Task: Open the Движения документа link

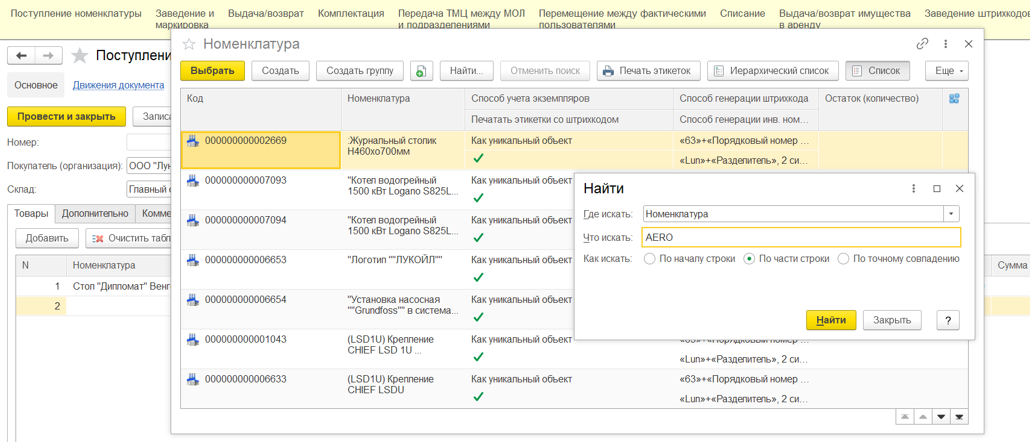Action: coord(118,85)
